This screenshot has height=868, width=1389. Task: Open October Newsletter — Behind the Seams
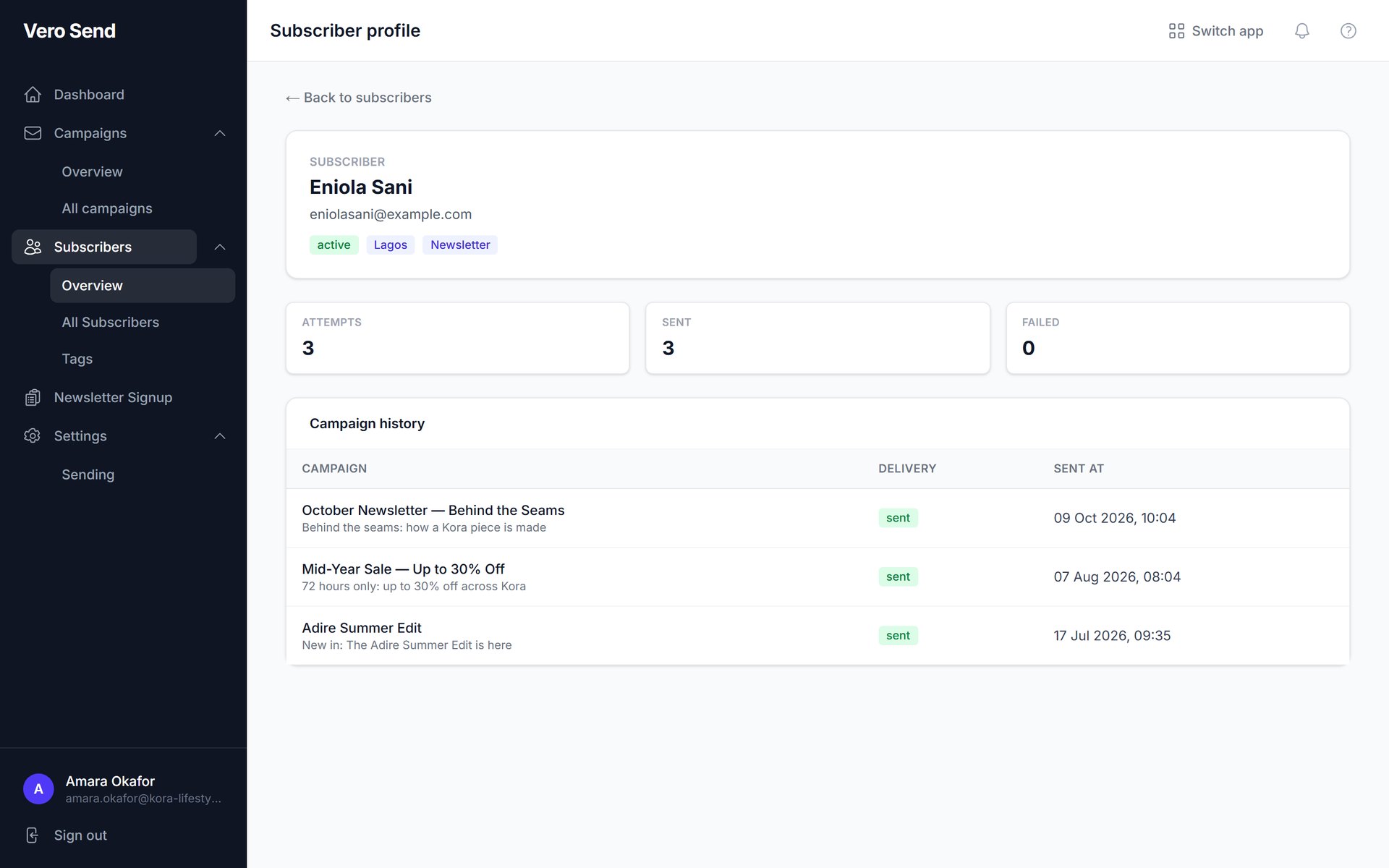(433, 510)
